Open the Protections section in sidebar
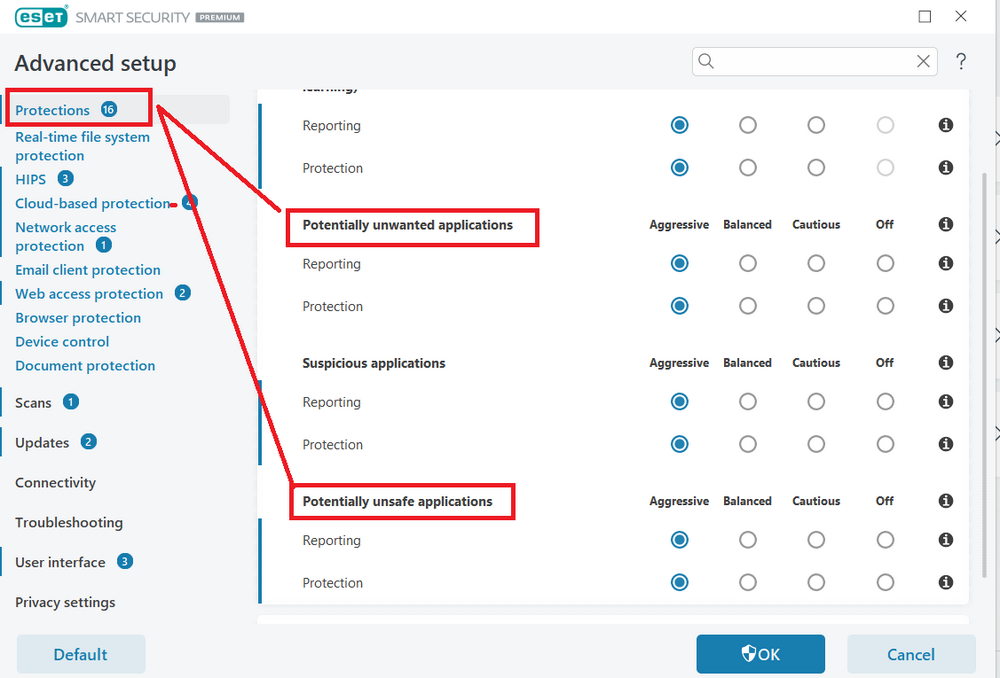Image resolution: width=1000 pixels, height=678 pixels. (x=52, y=110)
